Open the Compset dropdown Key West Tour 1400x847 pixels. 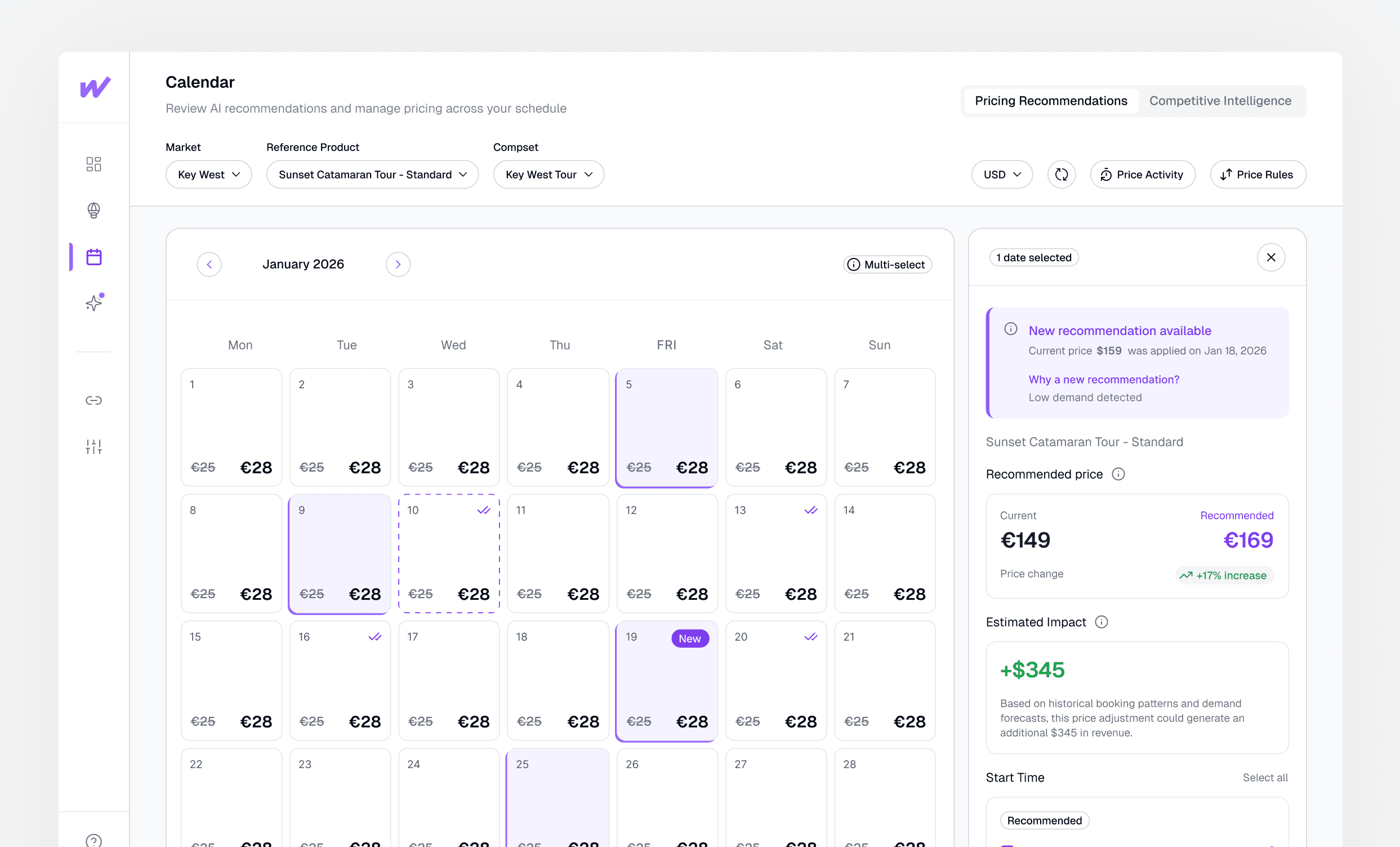(549, 175)
